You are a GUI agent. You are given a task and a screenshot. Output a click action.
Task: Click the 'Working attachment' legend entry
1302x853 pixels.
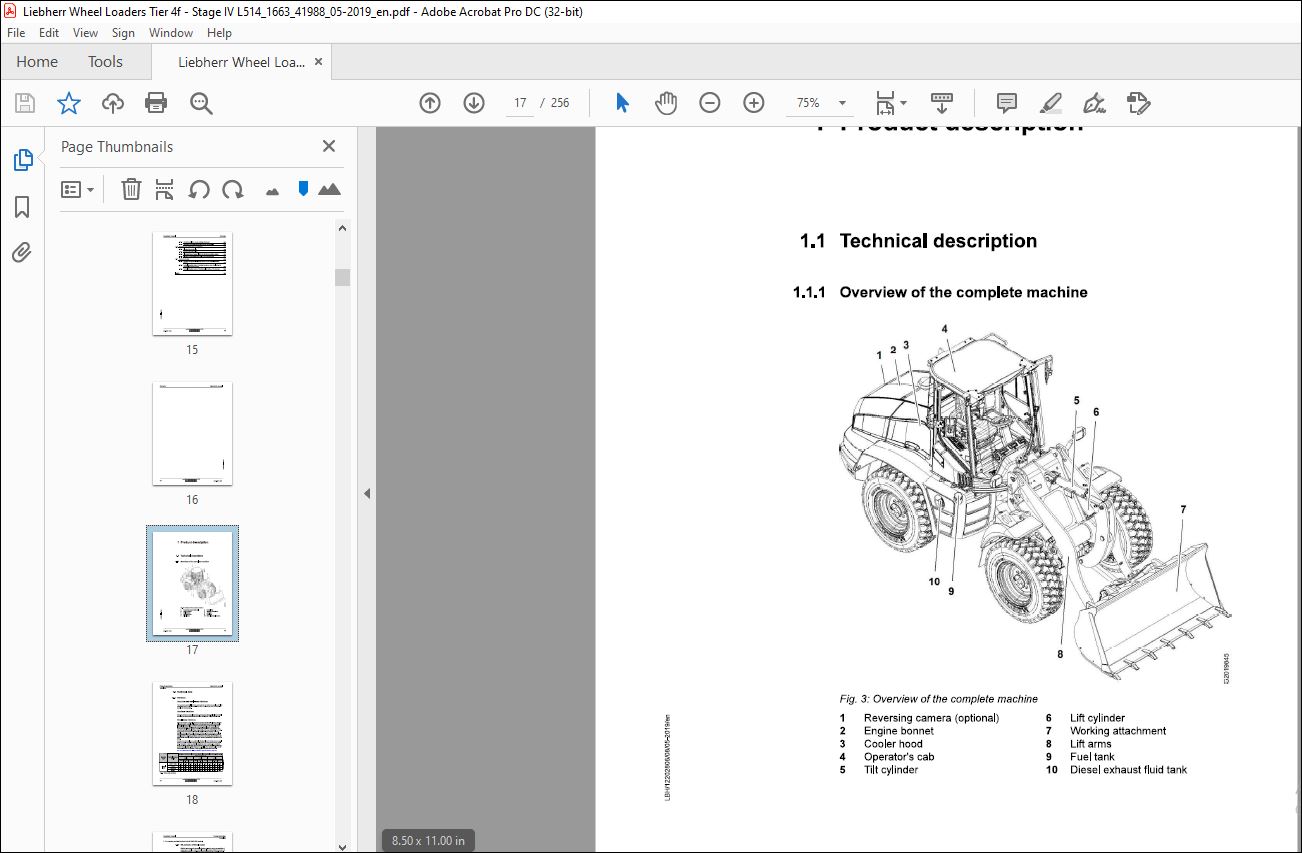click(1118, 731)
